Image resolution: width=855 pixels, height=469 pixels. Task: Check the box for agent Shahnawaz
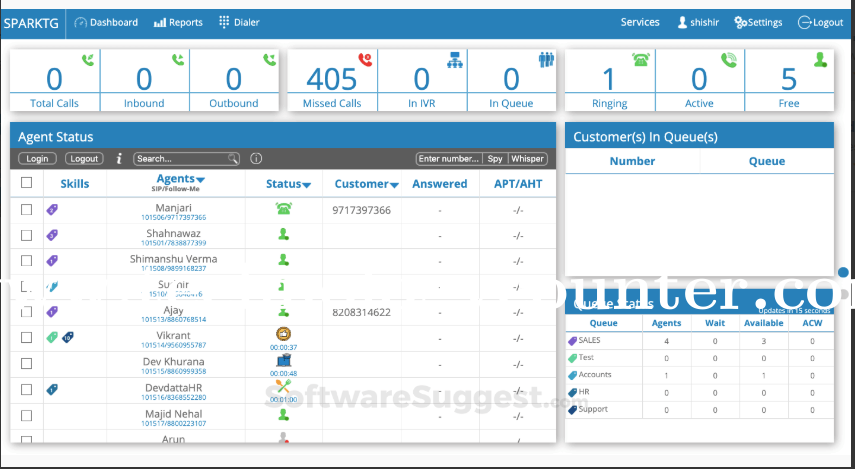[x=26, y=235]
